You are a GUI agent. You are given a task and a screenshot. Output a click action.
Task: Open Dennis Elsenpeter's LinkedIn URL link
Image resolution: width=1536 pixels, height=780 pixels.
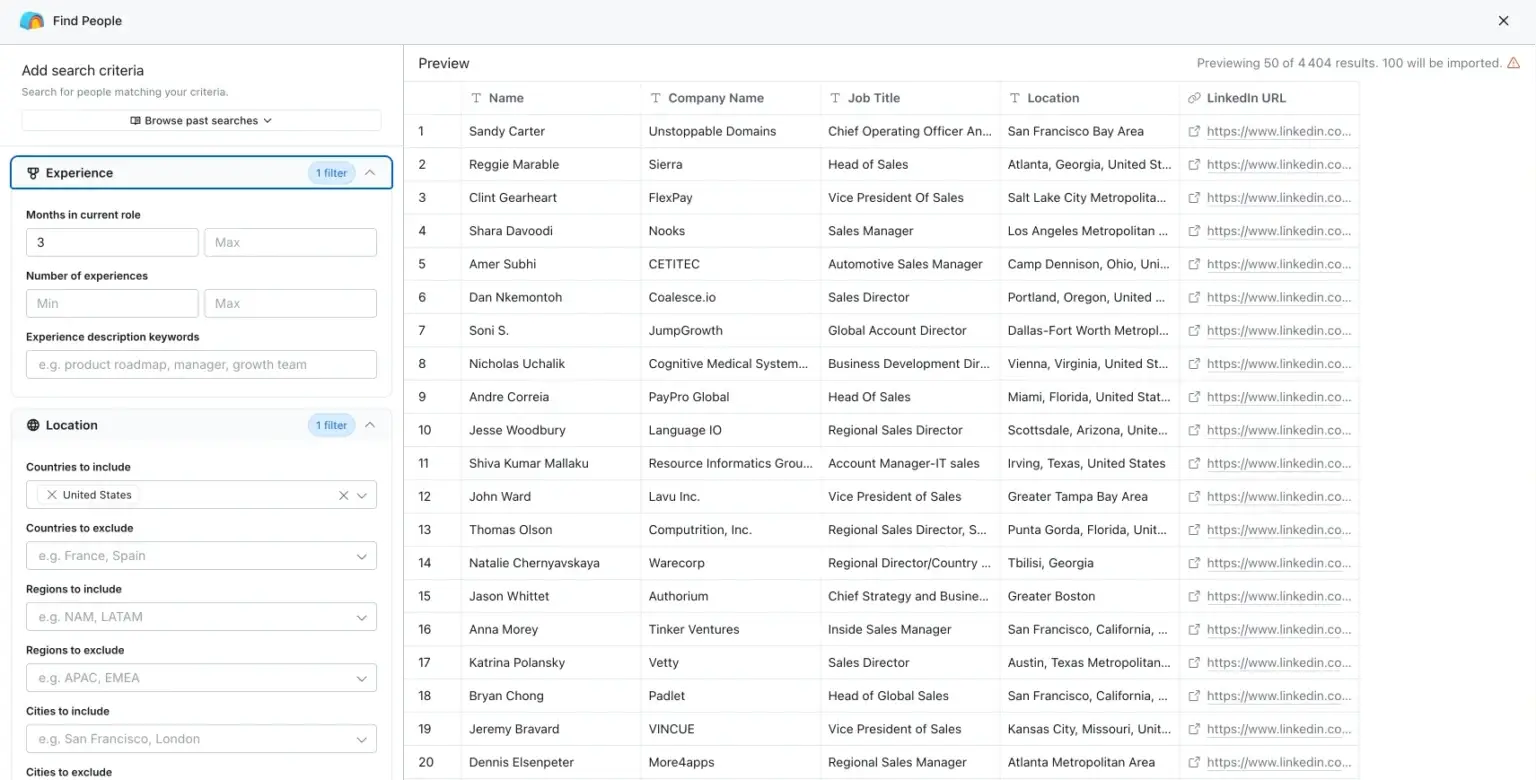[1279, 762]
